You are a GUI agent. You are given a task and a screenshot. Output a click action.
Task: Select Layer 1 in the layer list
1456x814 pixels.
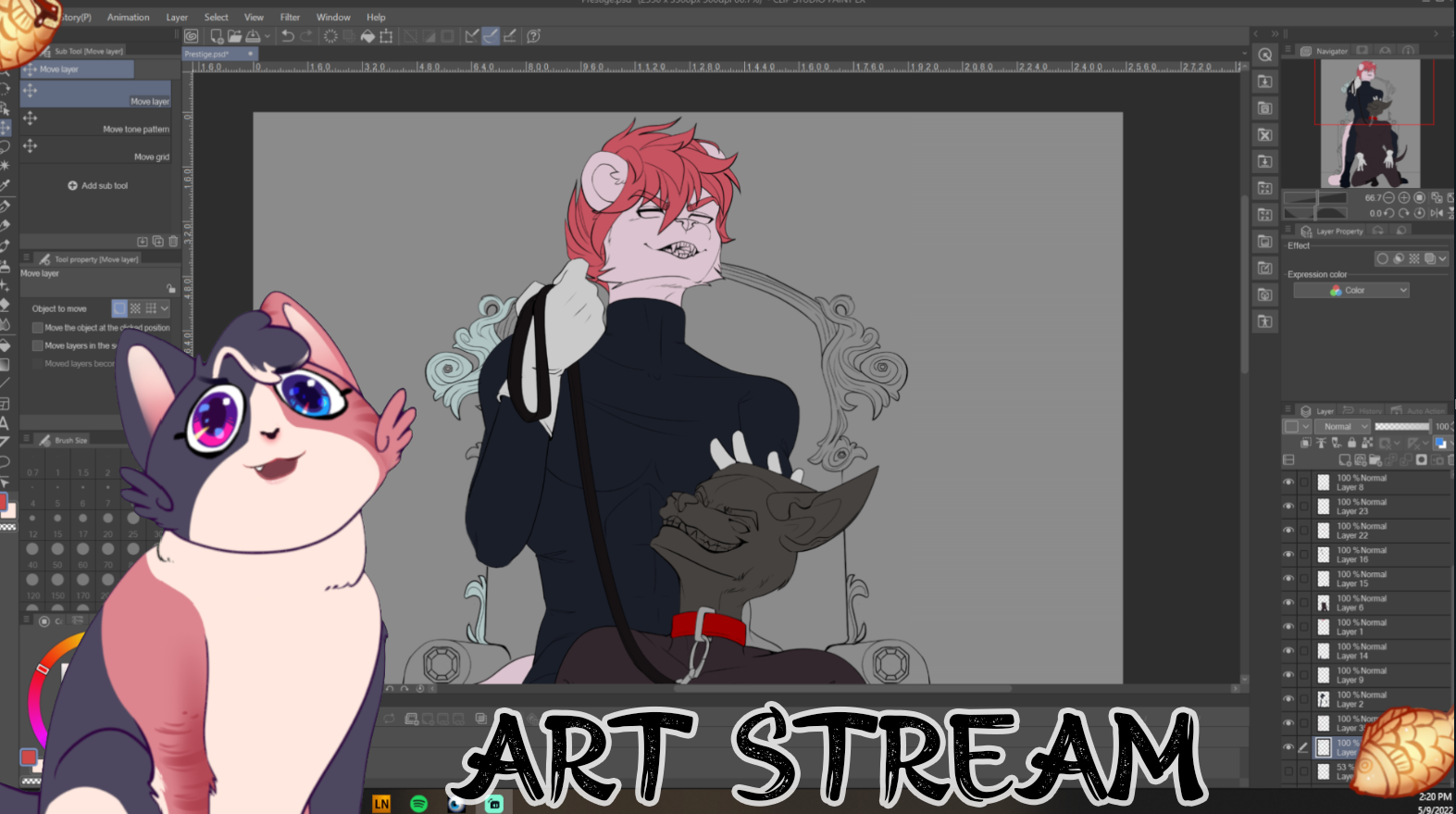[1381, 627]
